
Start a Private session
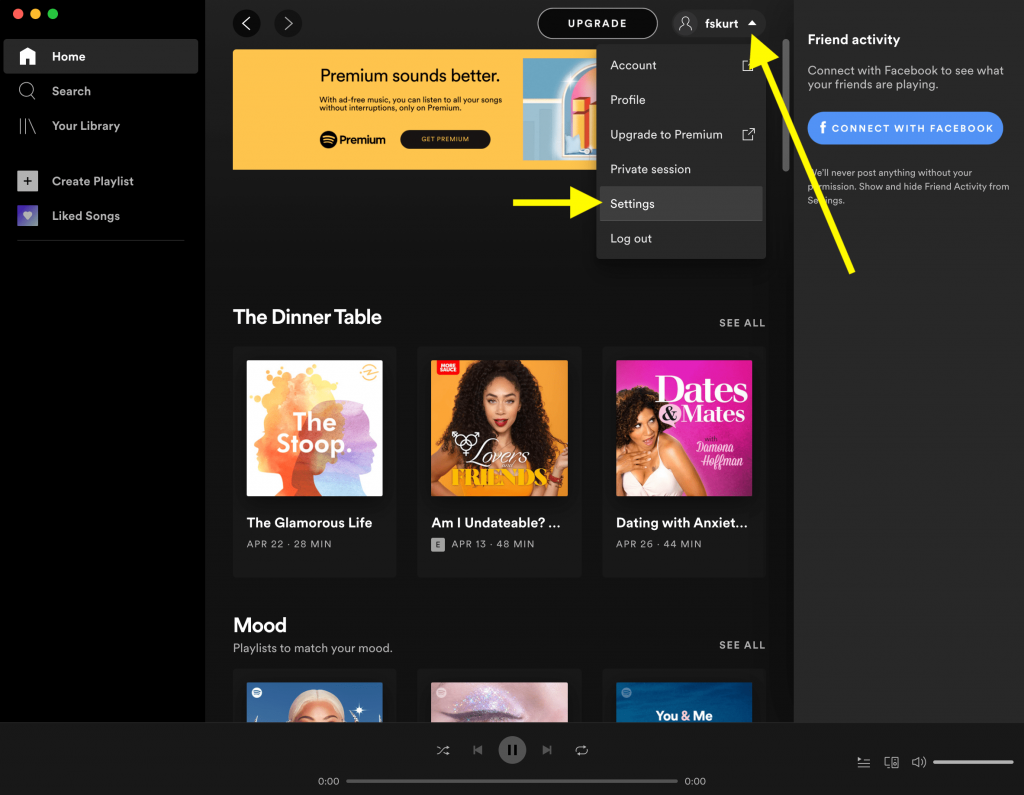(x=681, y=169)
